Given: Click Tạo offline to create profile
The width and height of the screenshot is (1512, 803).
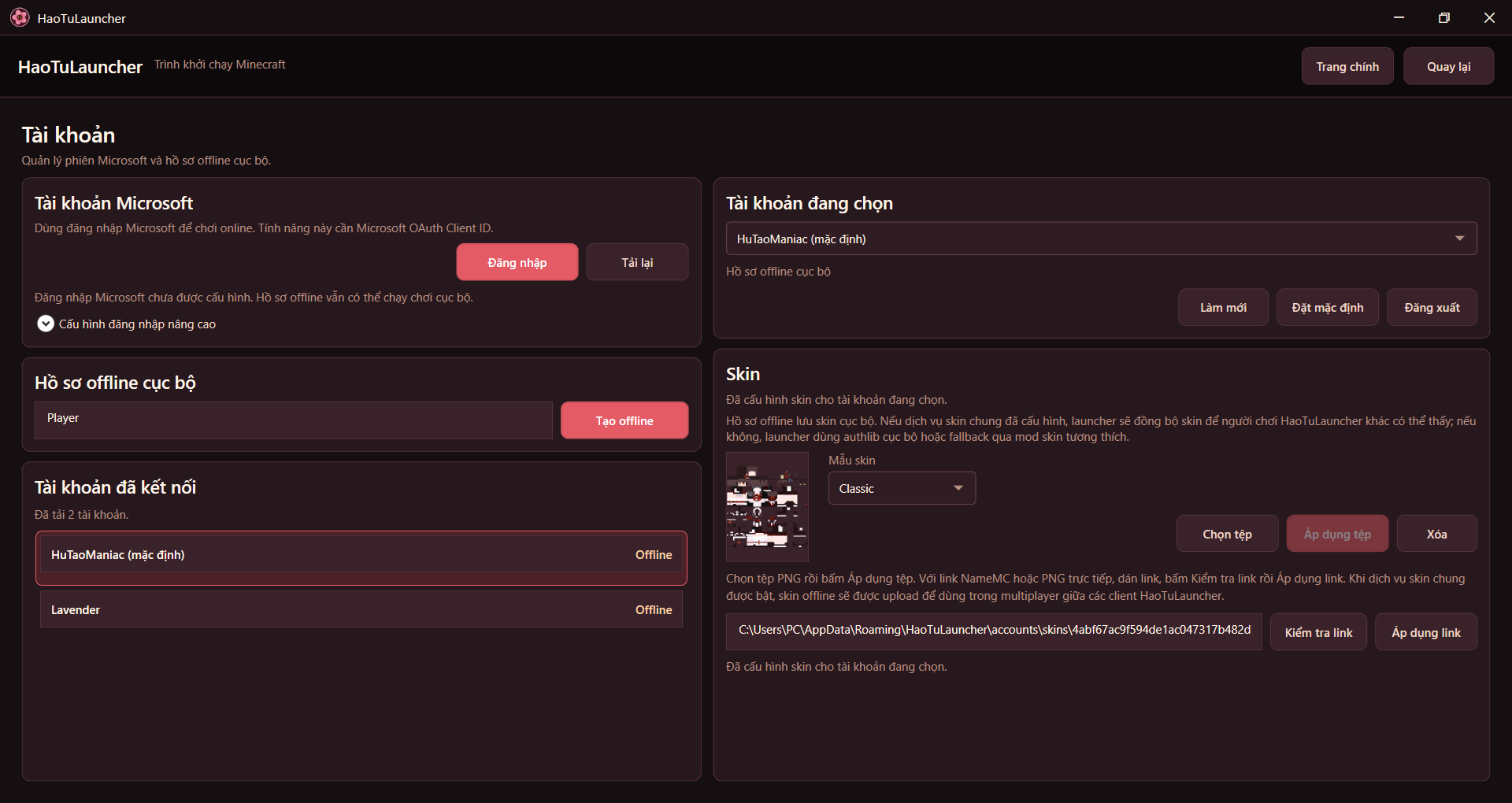Looking at the screenshot, I should [x=624, y=420].
